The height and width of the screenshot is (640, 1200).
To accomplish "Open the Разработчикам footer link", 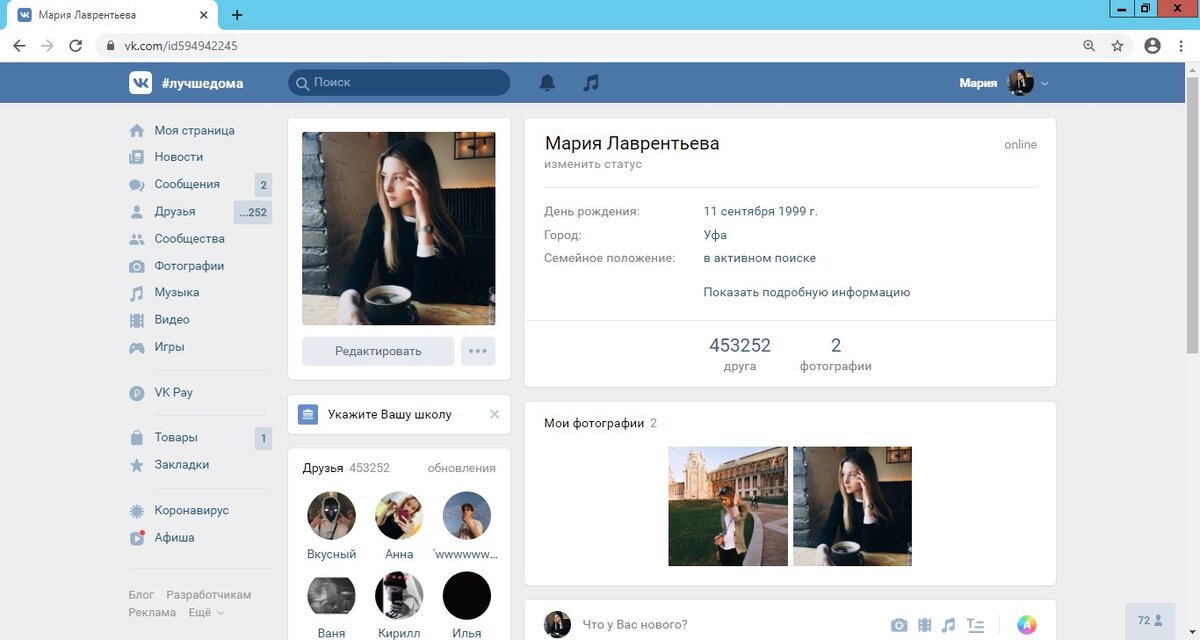I will 209,595.
